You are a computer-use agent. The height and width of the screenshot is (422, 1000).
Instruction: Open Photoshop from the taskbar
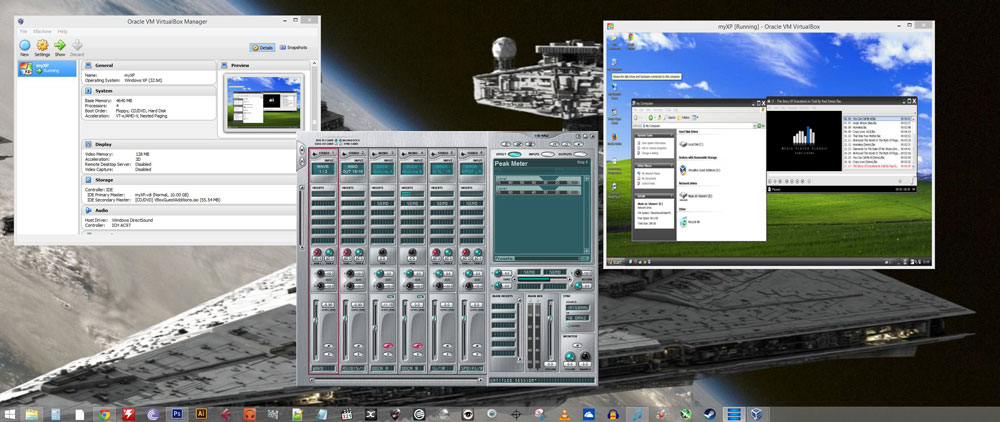tap(177, 414)
